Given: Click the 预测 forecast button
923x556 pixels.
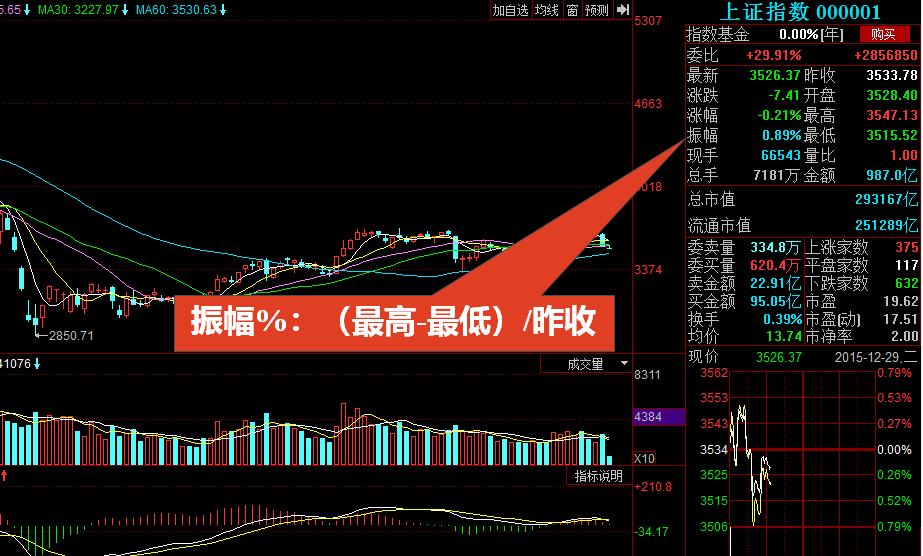Looking at the screenshot, I should tap(597, 10).
